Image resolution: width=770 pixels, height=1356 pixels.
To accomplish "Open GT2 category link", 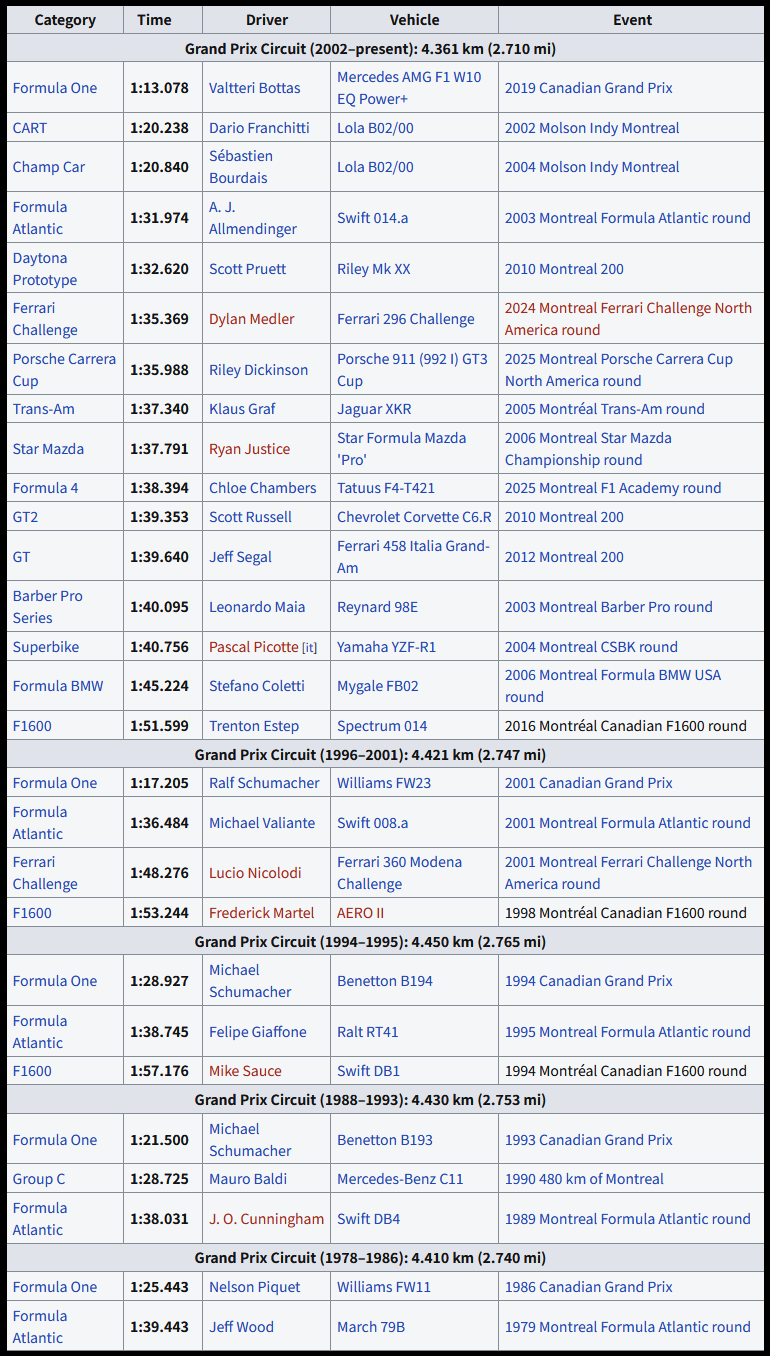I will coord(25,517).
